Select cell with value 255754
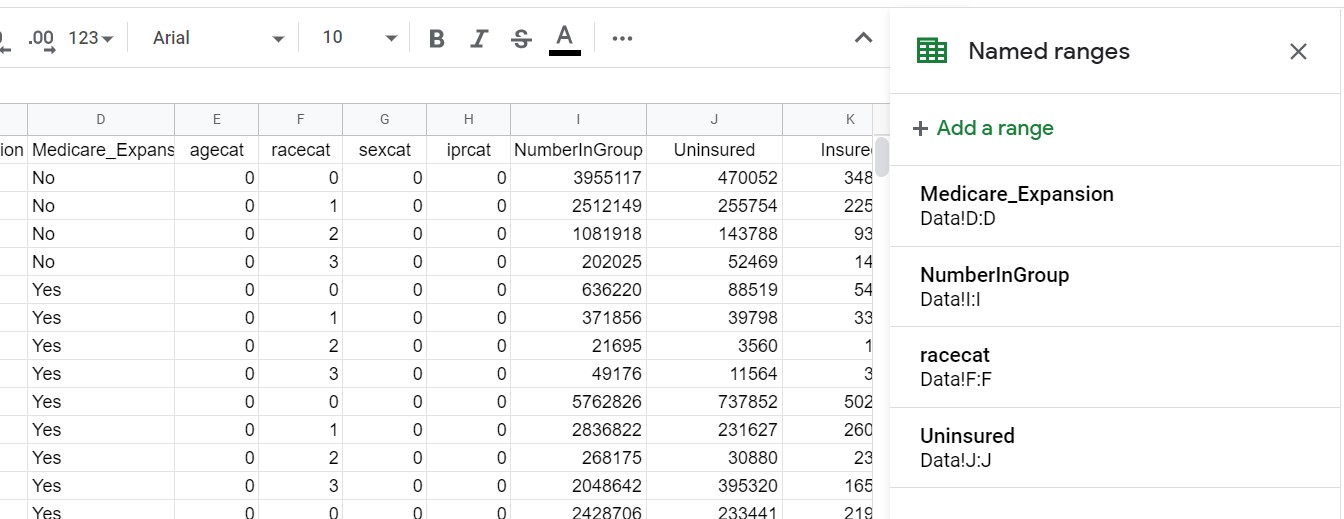The height and width of the screenshot is (519, 1344). coord(714,206)
